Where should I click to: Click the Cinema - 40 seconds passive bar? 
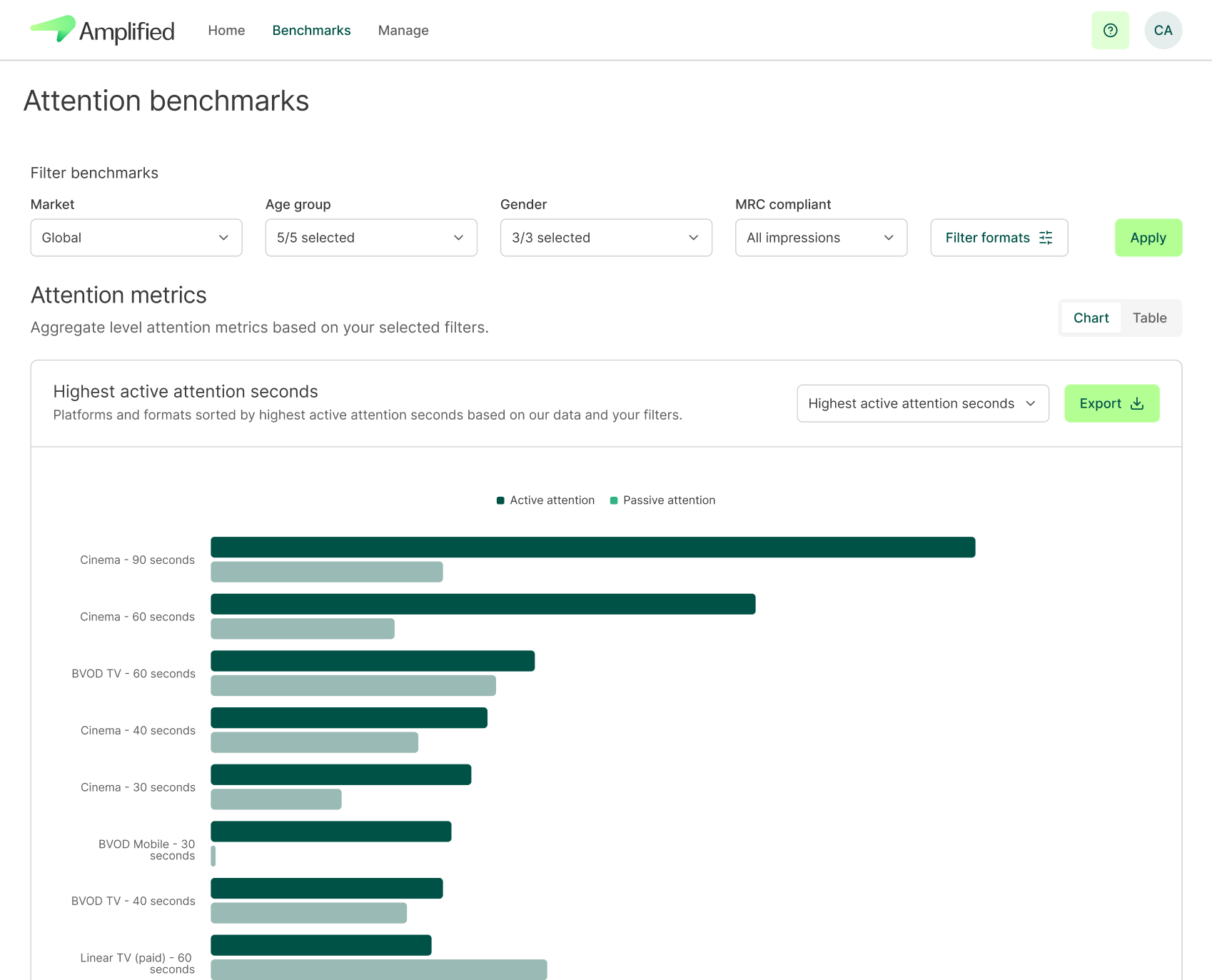coord(314,742)
